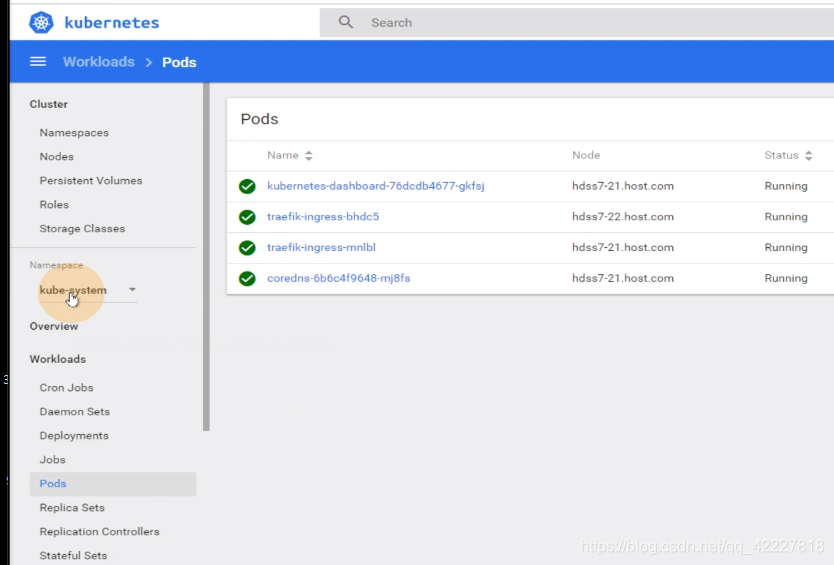
Task: Click the magnifier search icon
Action: click(346, 22)
